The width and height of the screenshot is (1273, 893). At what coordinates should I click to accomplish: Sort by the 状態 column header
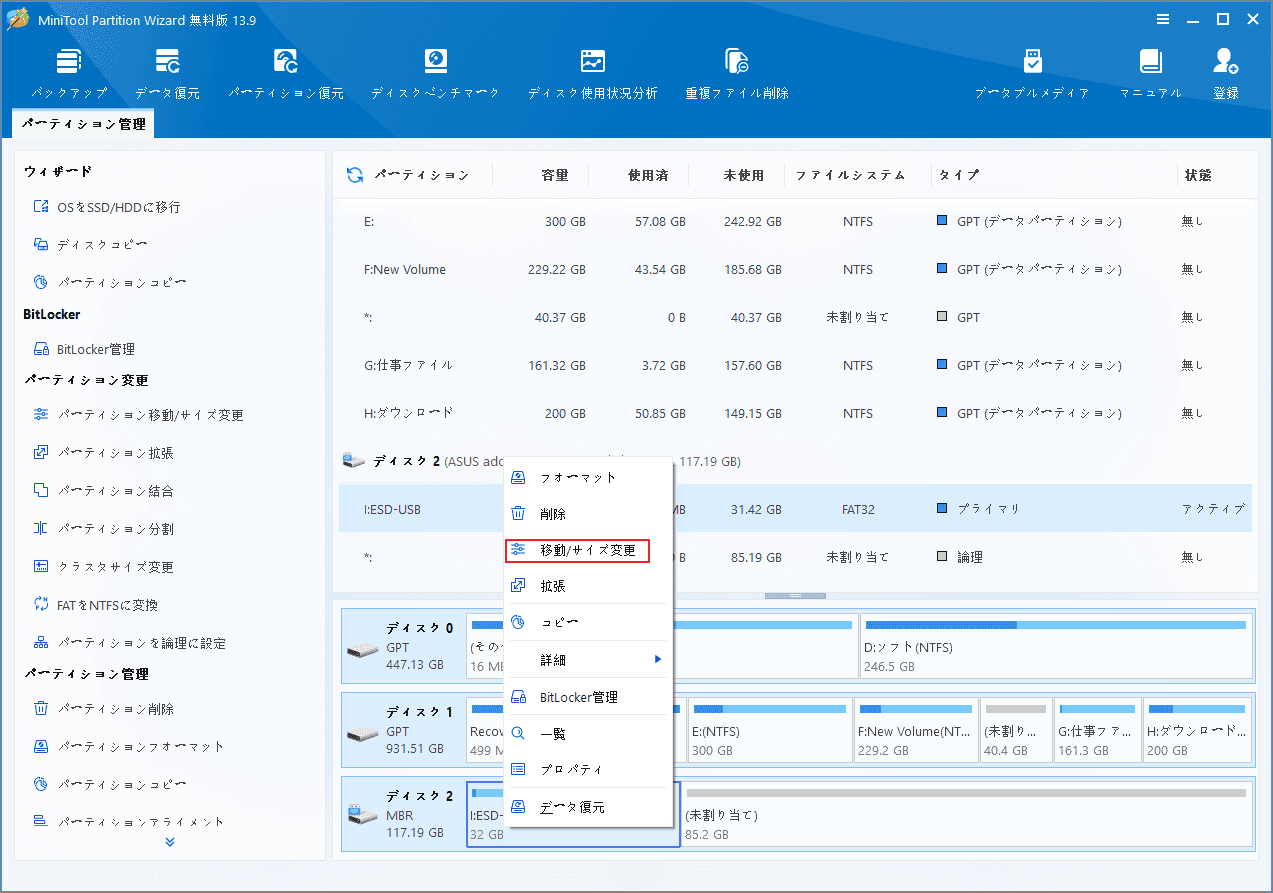click(x=1198, y=175)
